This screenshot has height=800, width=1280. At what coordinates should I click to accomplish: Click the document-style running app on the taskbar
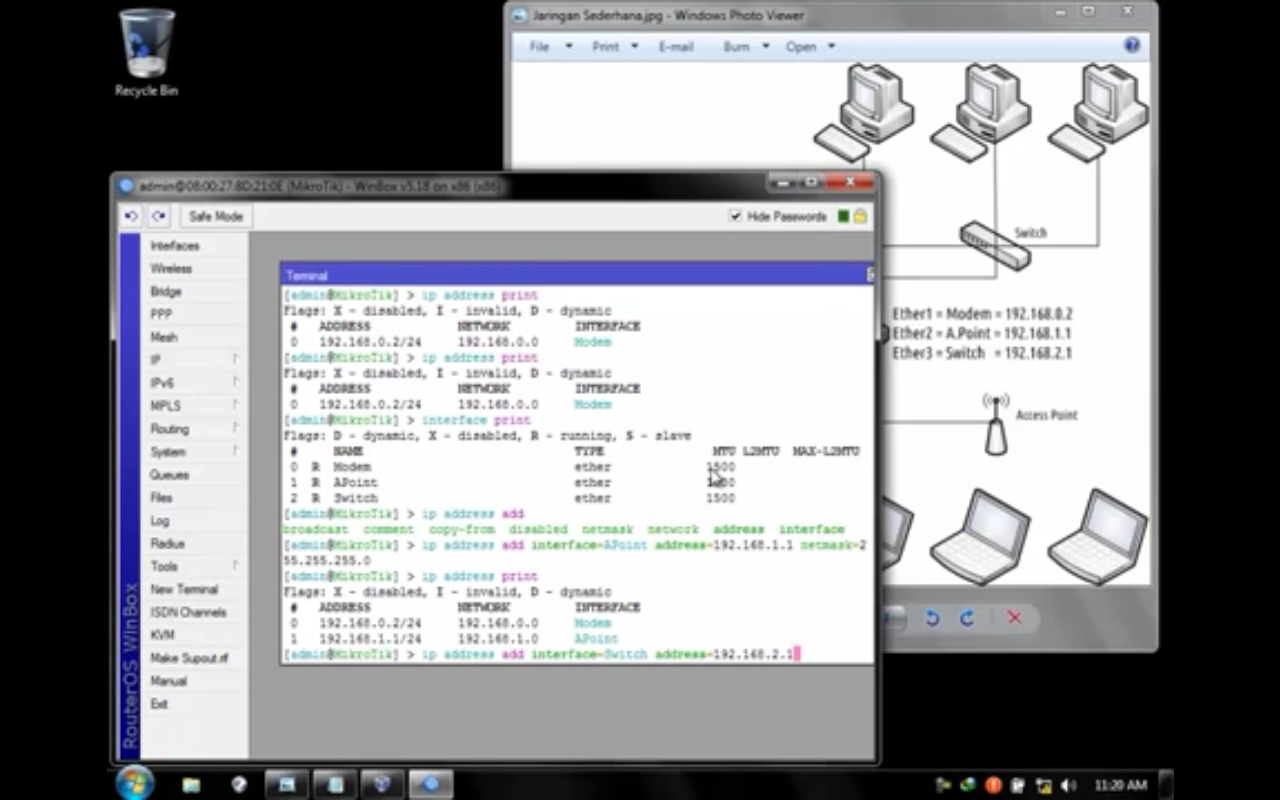335,784
